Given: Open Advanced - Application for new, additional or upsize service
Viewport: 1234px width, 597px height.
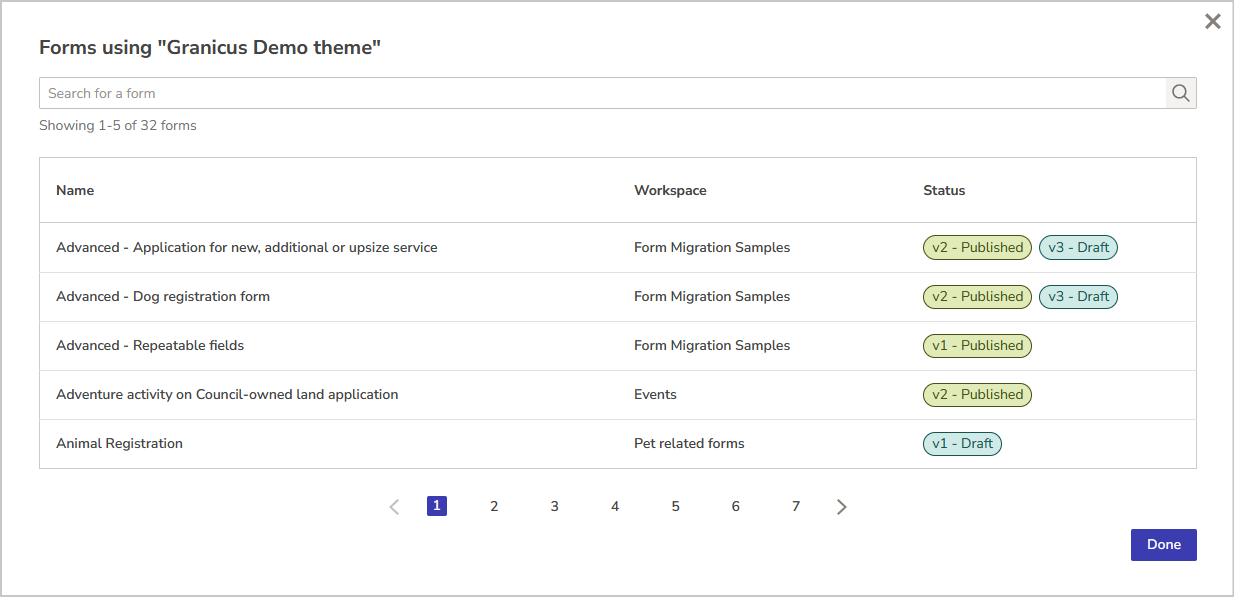Looking at the screenshot, I should pos(247,247).
